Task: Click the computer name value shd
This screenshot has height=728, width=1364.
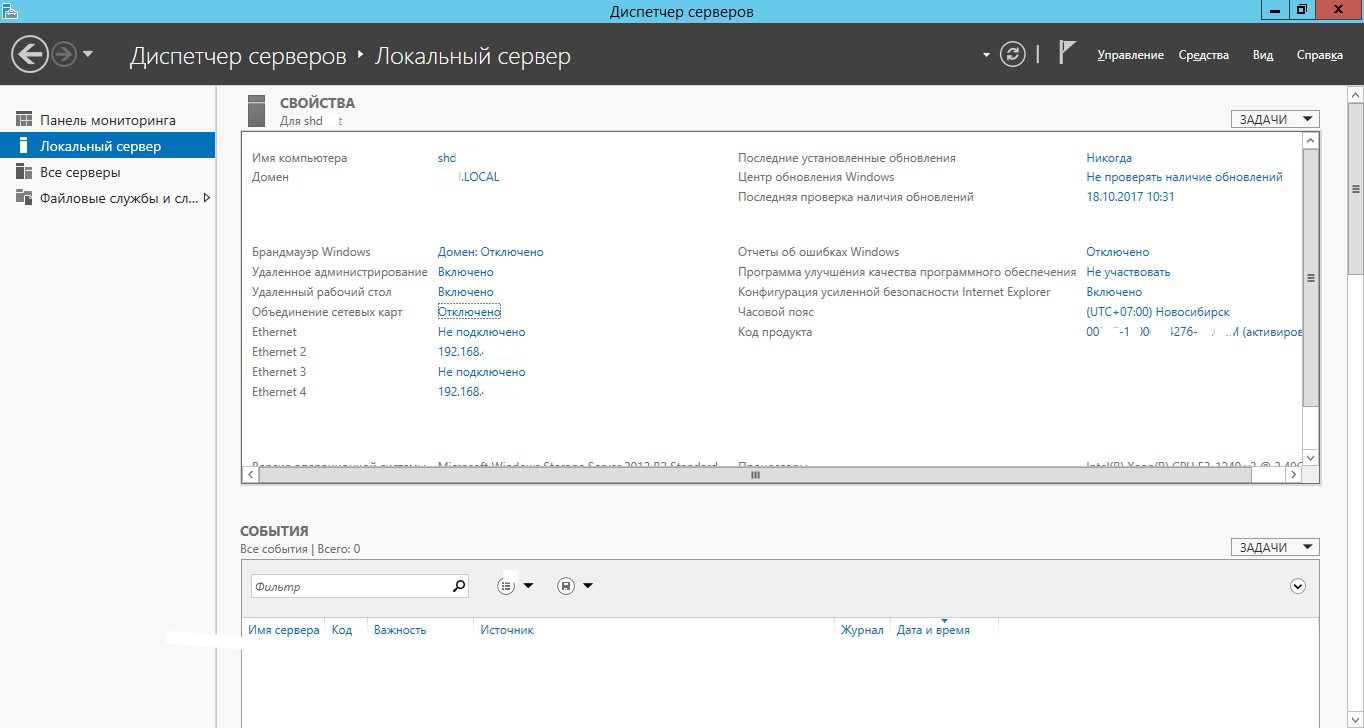Action: (x=447, y=158)
